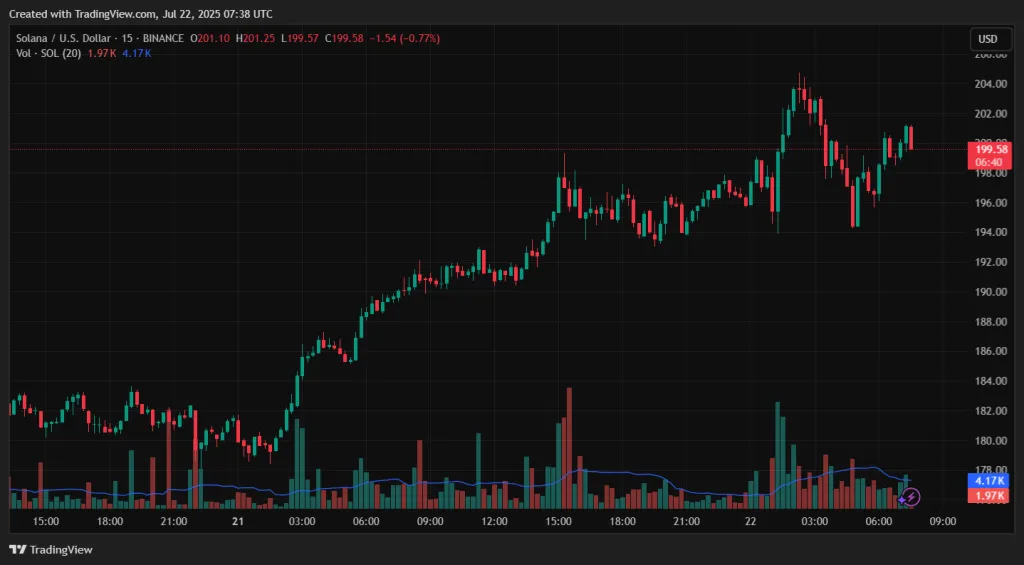This screenshot has height=565, width=1024.
Task: Click the blue 4.17K volume axis label
Action: pyautogui.click(x=988, y=481)
